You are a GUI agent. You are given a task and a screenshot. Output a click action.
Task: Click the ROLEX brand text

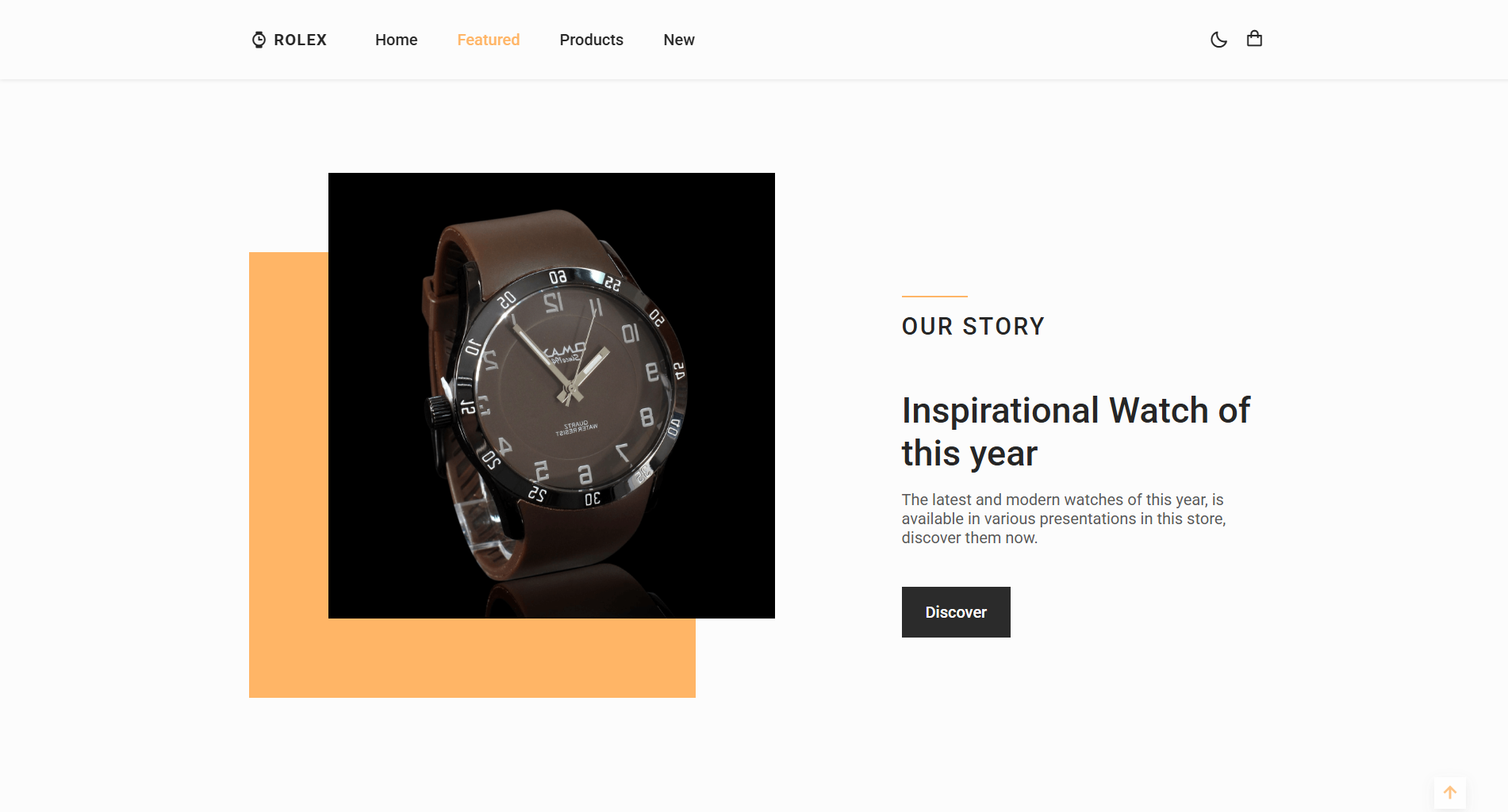[x=301, y=40]
